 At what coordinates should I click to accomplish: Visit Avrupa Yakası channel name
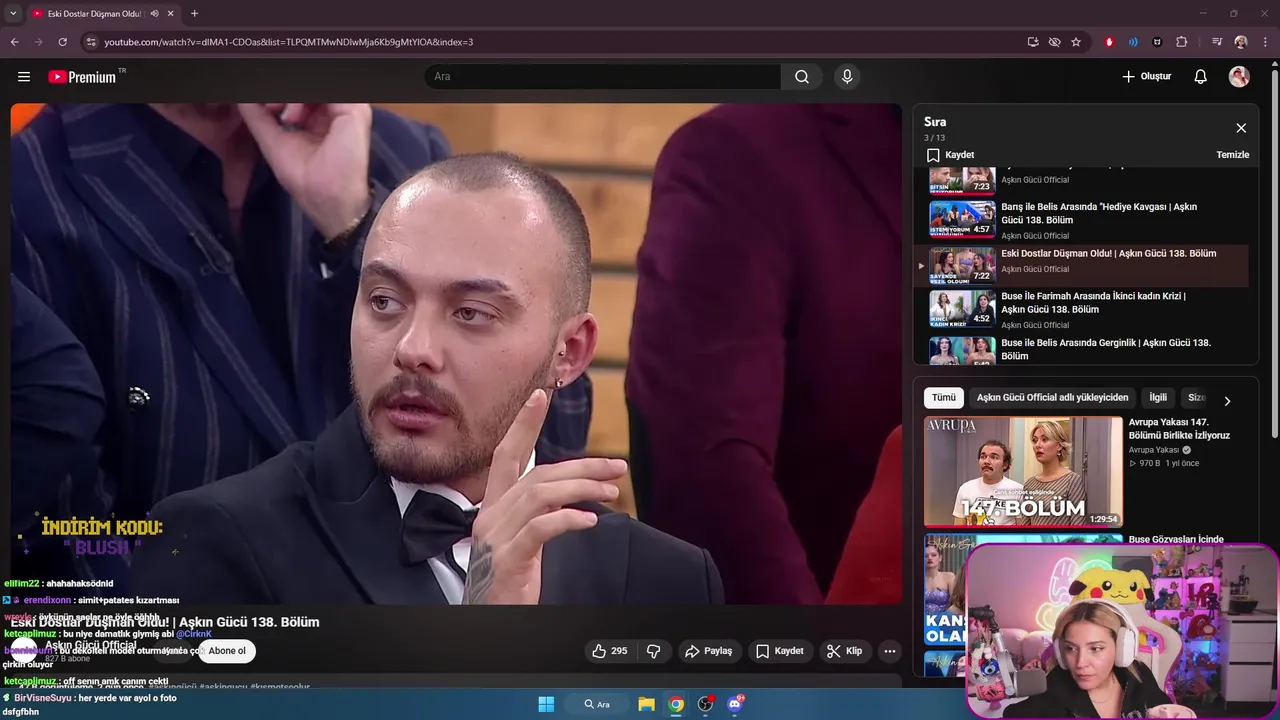point(1154,450)
